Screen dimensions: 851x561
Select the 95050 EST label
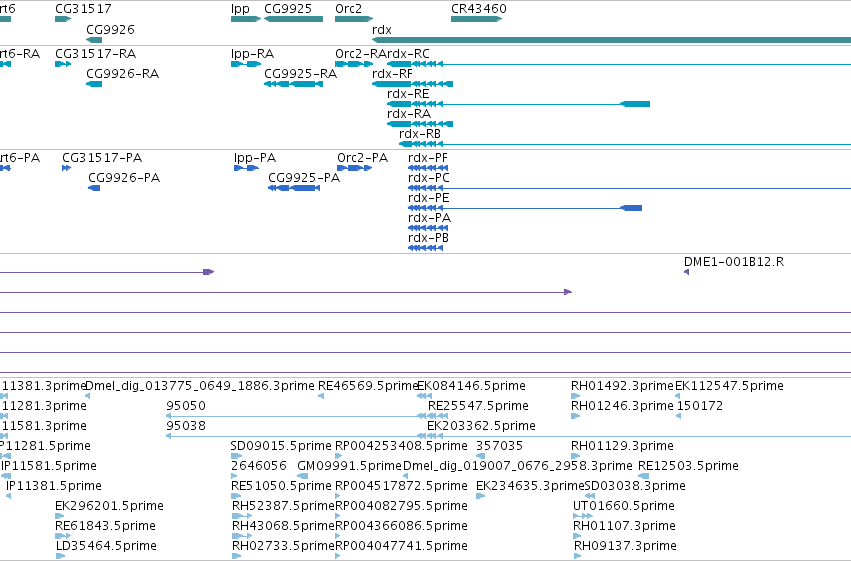tap(186, 406)
